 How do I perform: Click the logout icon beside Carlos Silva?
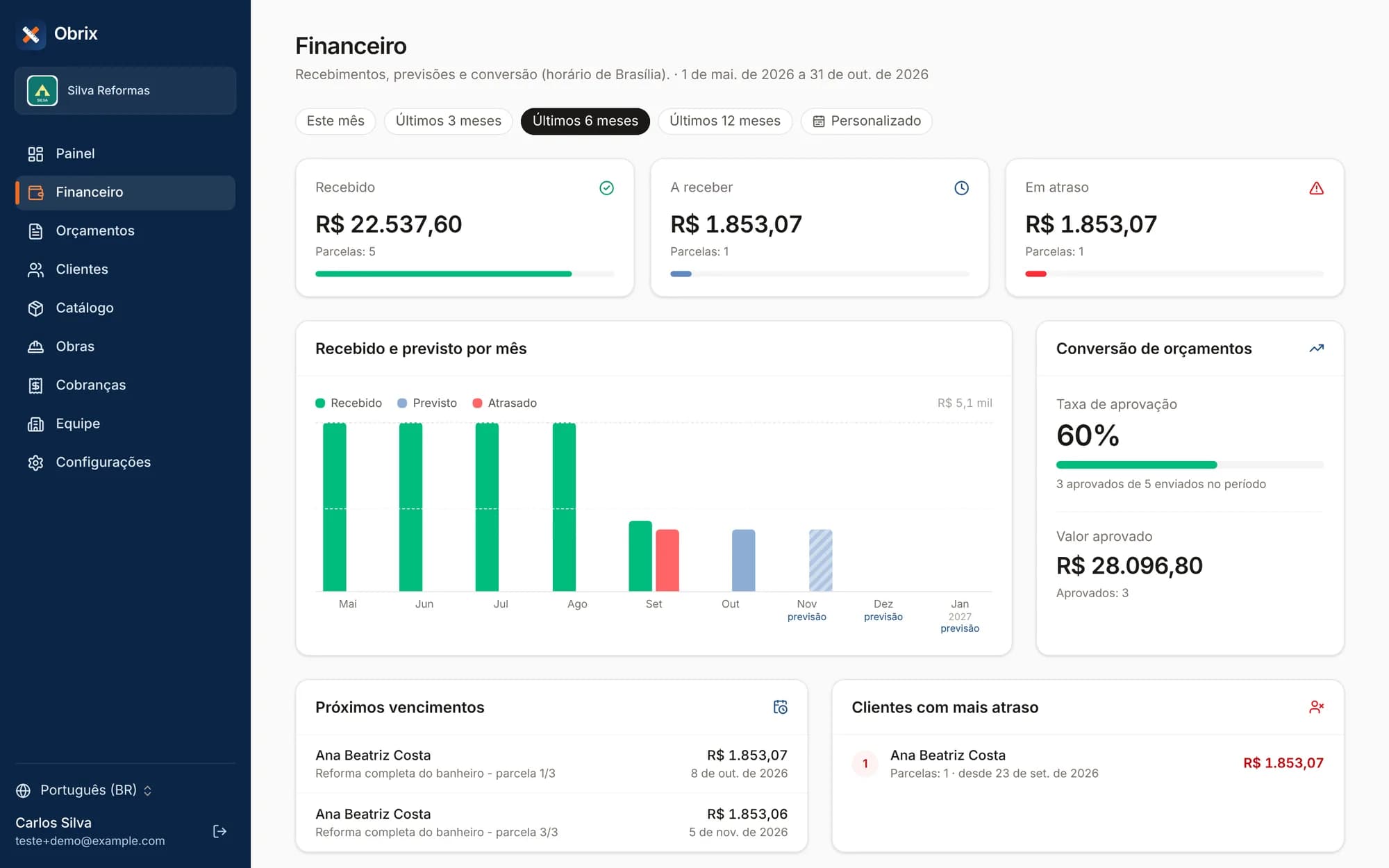pyautogui.click(x=219, y=831)
